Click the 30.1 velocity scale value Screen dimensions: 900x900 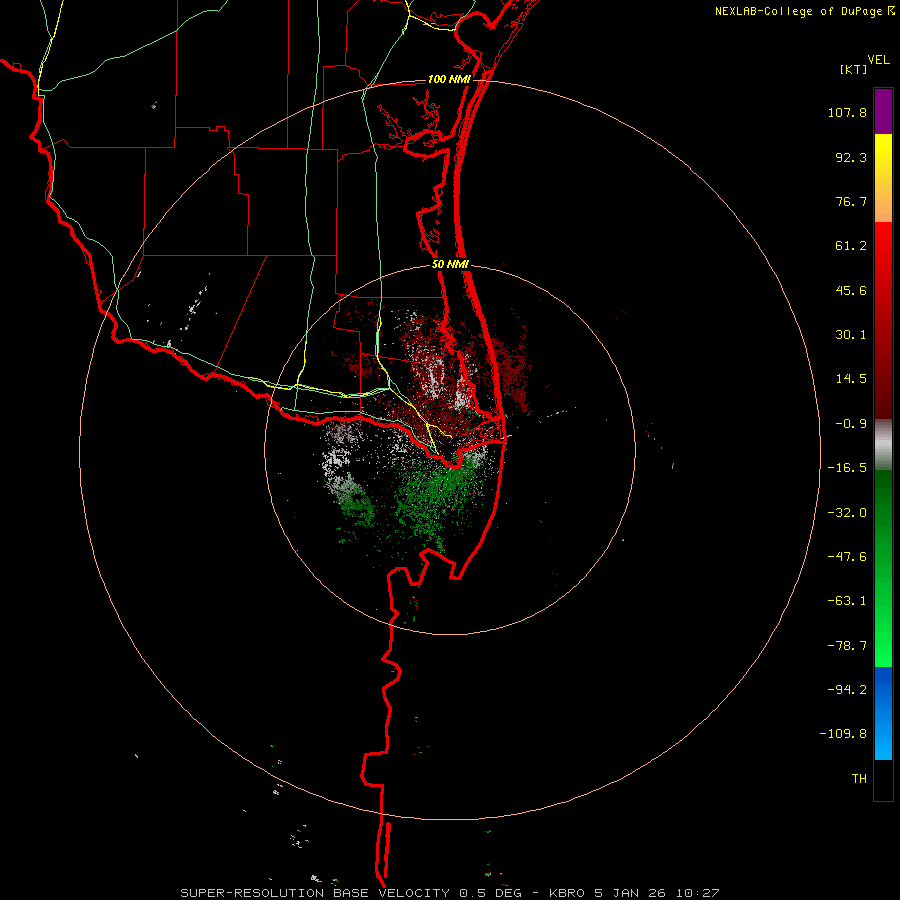[851, 335]
